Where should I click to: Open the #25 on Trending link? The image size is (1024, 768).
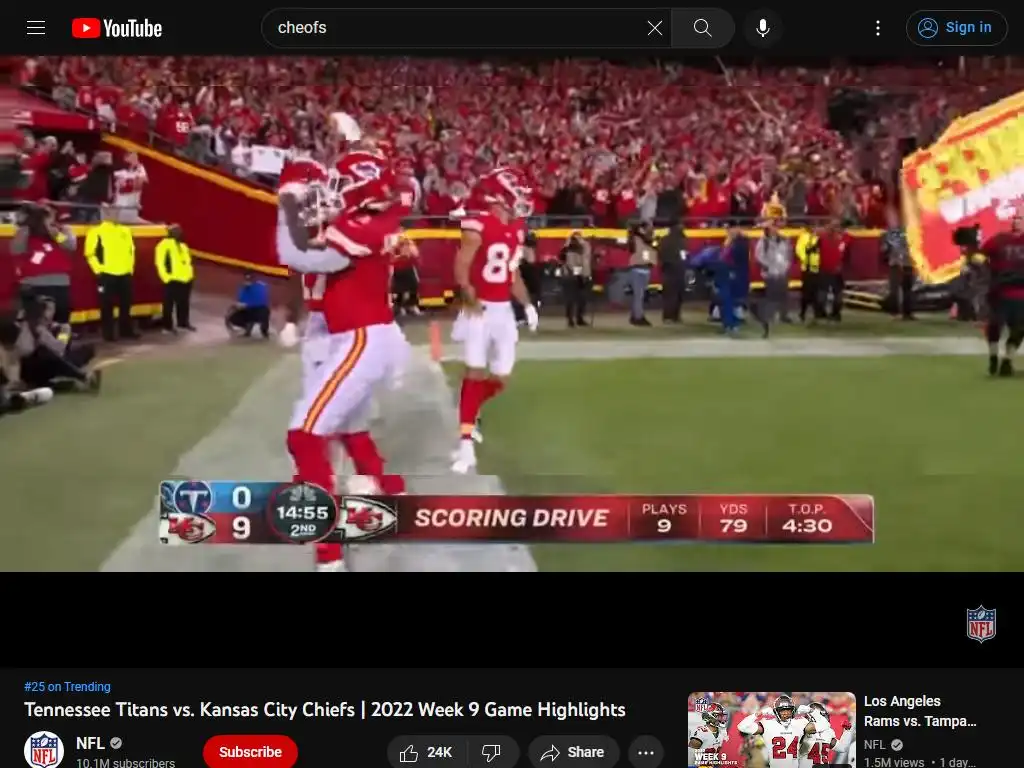pyautogui.click(x=67, y=686)
